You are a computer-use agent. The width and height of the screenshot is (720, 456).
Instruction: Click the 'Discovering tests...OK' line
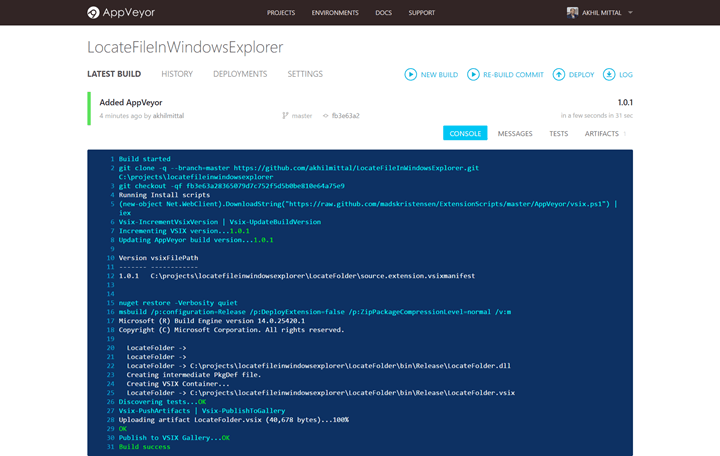pyautogui.click(x=162, y=402)
